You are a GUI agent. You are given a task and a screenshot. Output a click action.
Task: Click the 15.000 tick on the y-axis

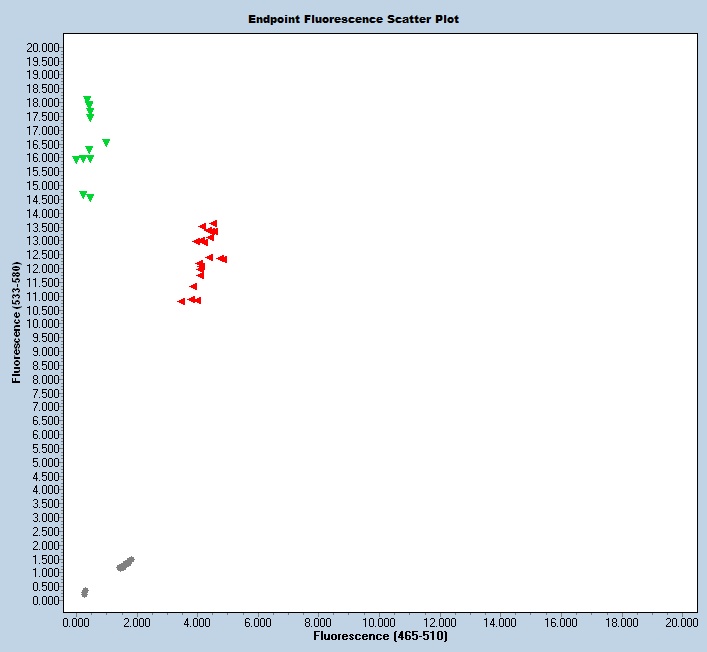click(x=44, y=186)
